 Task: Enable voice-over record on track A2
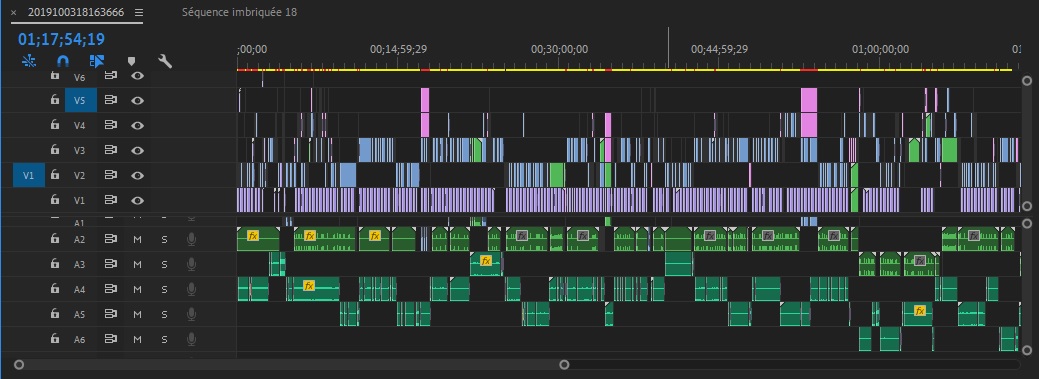191,239
